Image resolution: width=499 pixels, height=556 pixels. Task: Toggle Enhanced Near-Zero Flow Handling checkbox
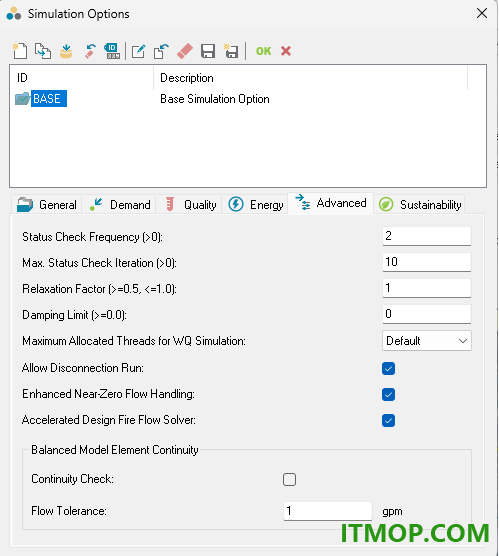point(388,394)
